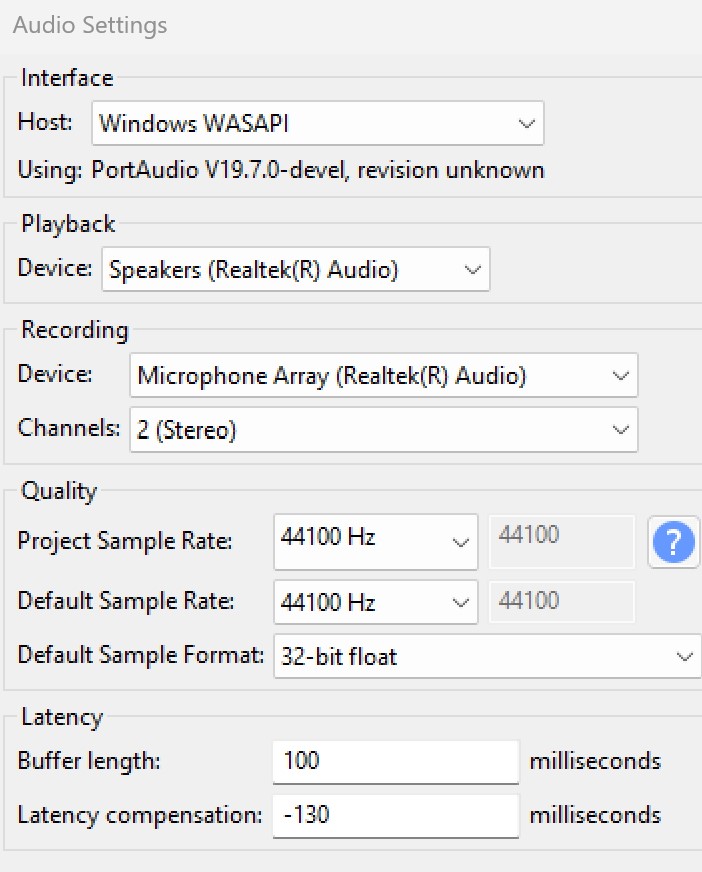Click the Interface group heading
This screenshot has height=872, width=702.
click(67, 78)
